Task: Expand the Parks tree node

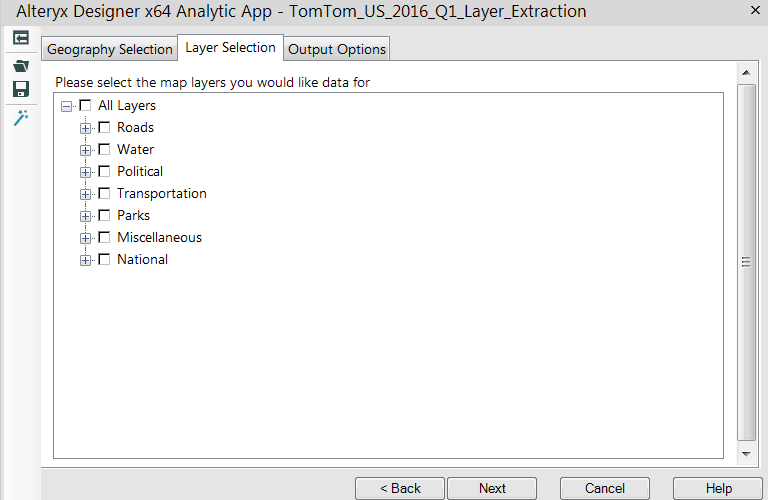Action: tap(85, 216)
